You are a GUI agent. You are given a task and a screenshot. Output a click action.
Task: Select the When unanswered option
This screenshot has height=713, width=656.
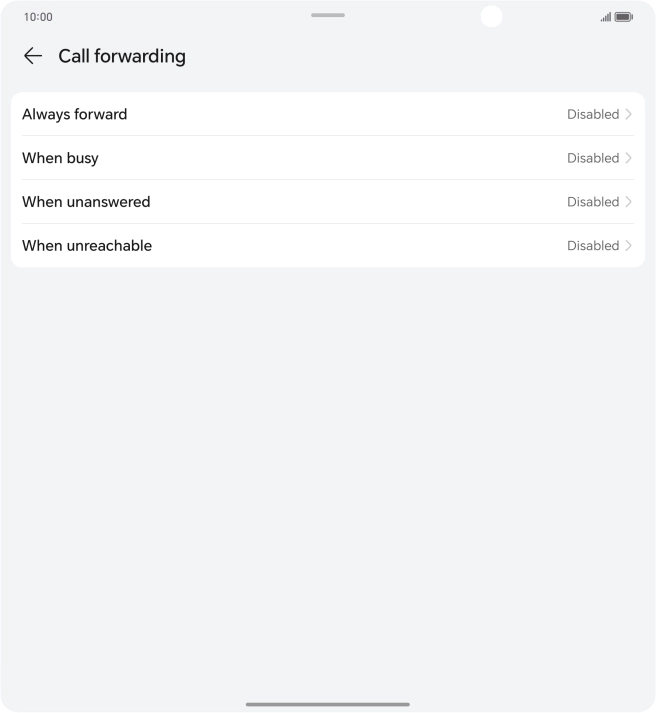pyautogui.click(x=86, y=202)
